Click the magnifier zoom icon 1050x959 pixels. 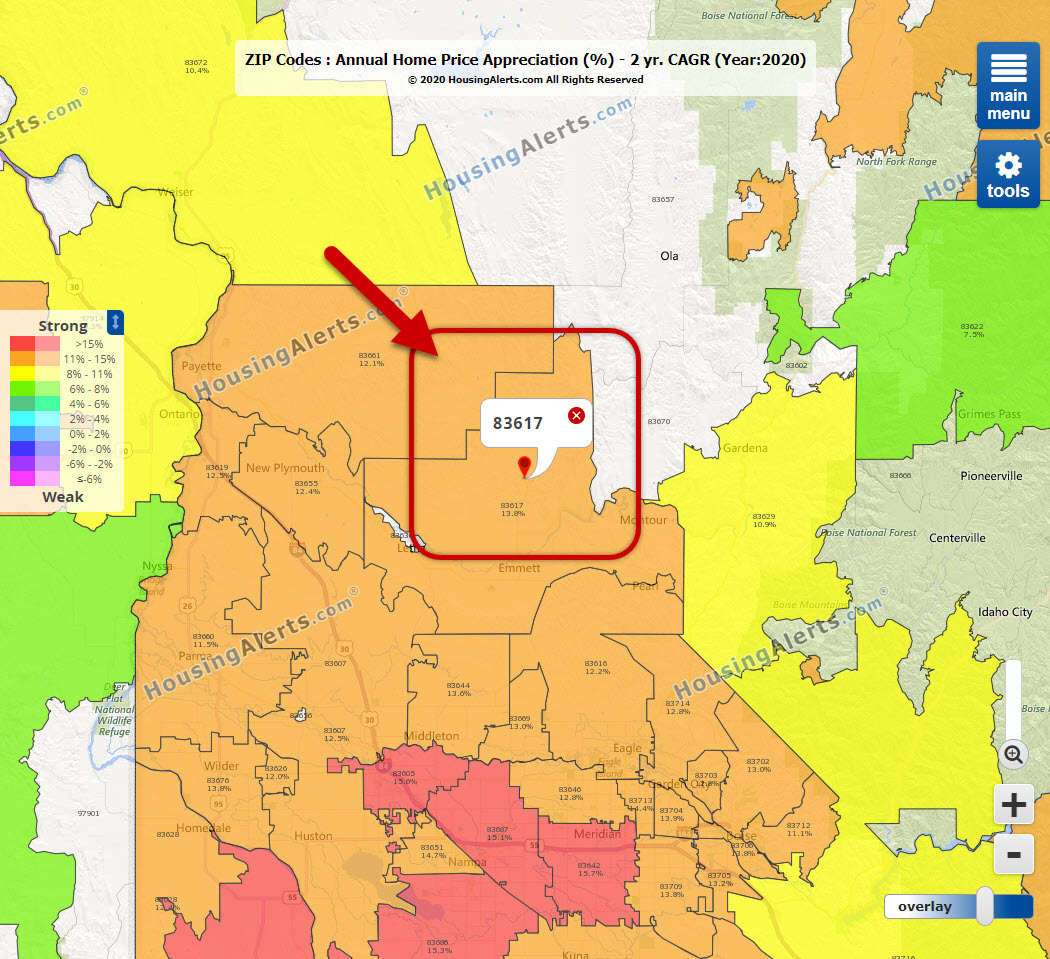1013,755
